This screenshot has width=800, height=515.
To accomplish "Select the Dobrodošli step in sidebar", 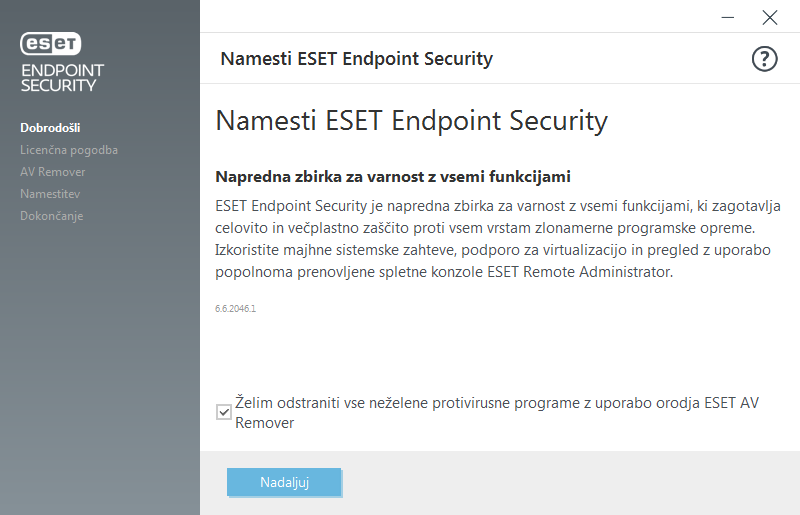I will click(51, 128).
